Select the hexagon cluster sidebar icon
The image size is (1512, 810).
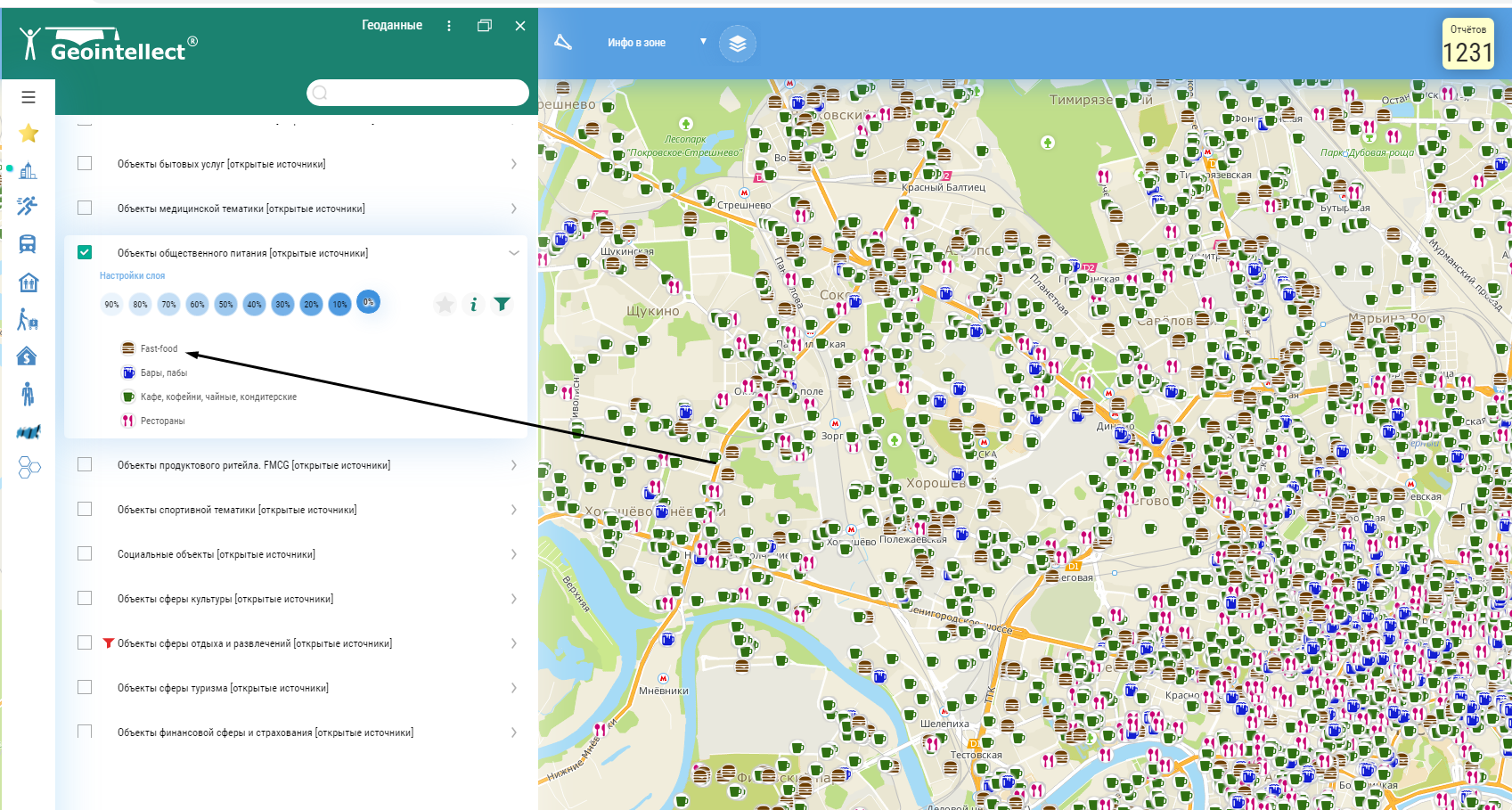[x=29, y=467]
